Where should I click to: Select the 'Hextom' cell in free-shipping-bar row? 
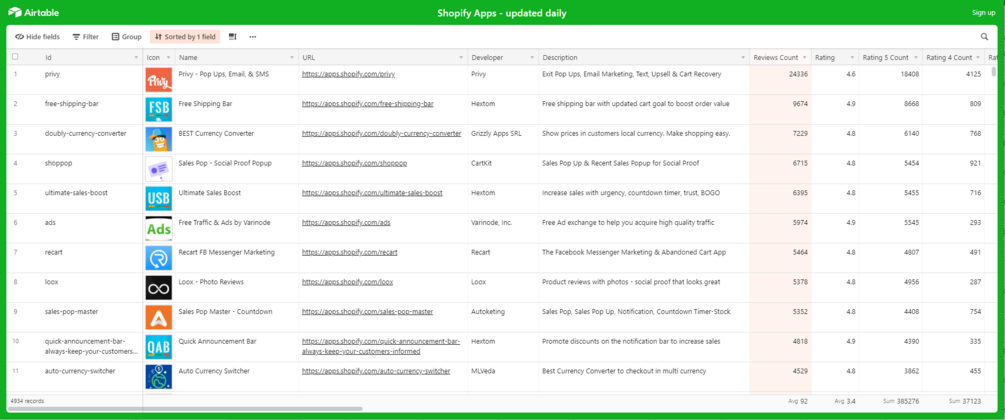[x=503, y=110]
